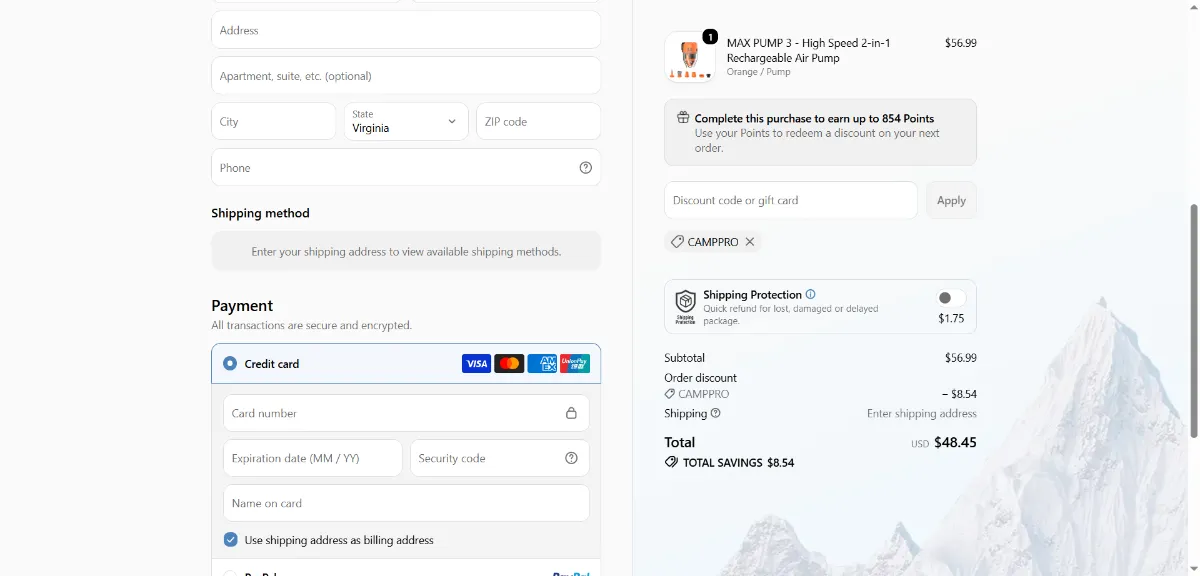Click the Address input field
This screenshot has height=576, width=1200.
pos(406,30)
